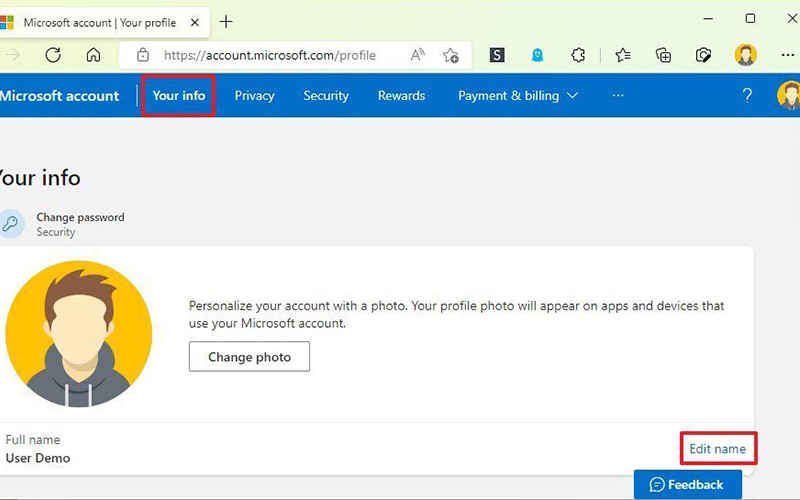The height and width of the screenshot is (500, 800).
Task: Open the blue ghost extension icon
Action: 537,55
